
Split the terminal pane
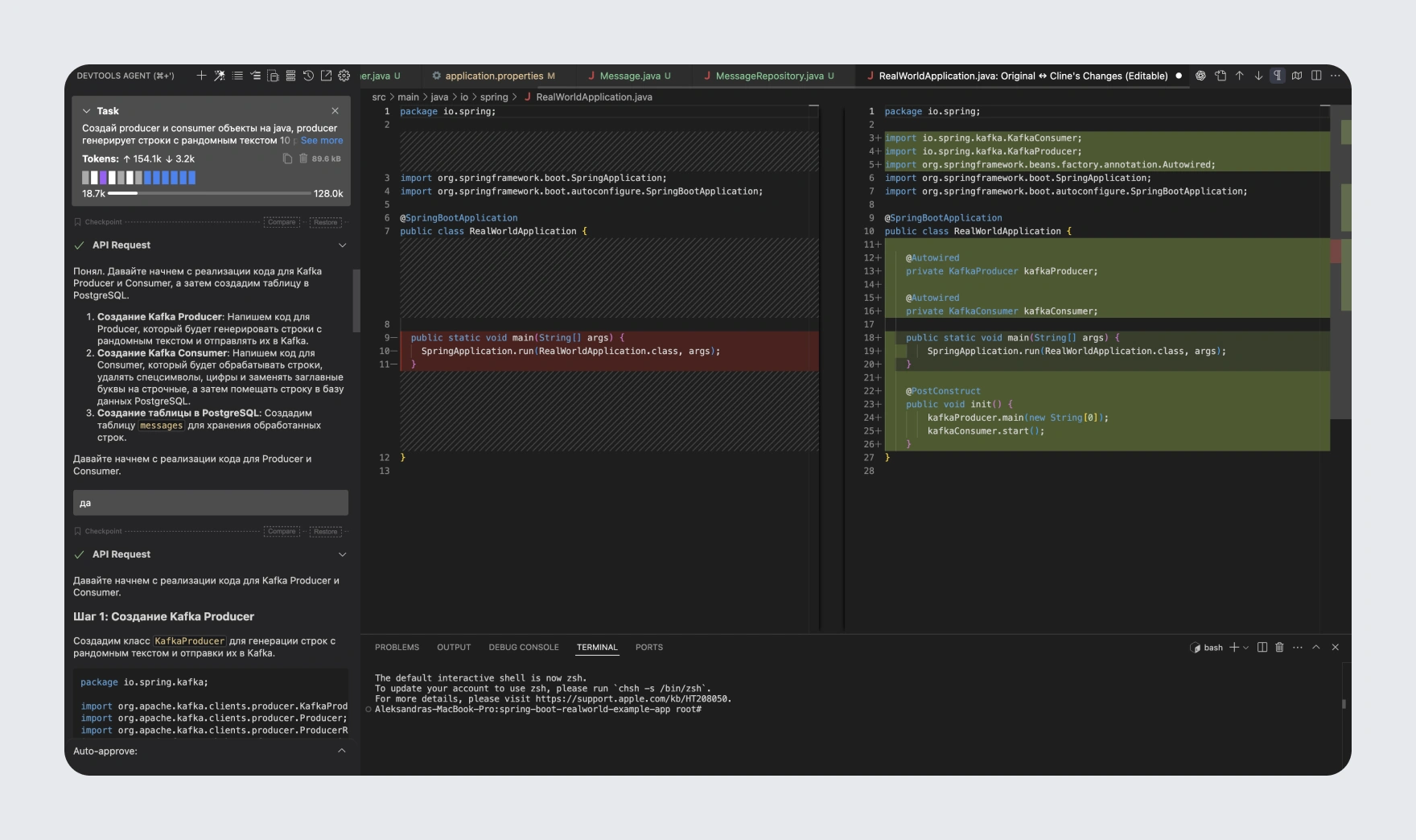pos(1263,647)
